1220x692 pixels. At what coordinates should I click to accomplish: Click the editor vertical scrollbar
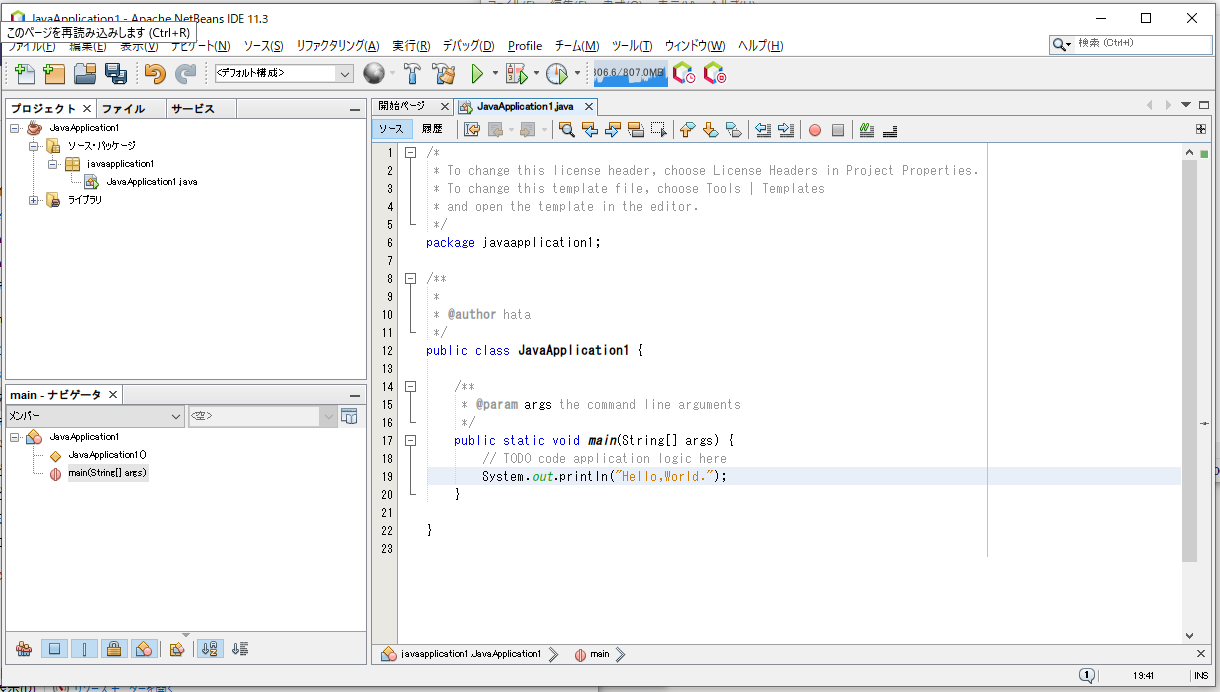coord(1189,360)
